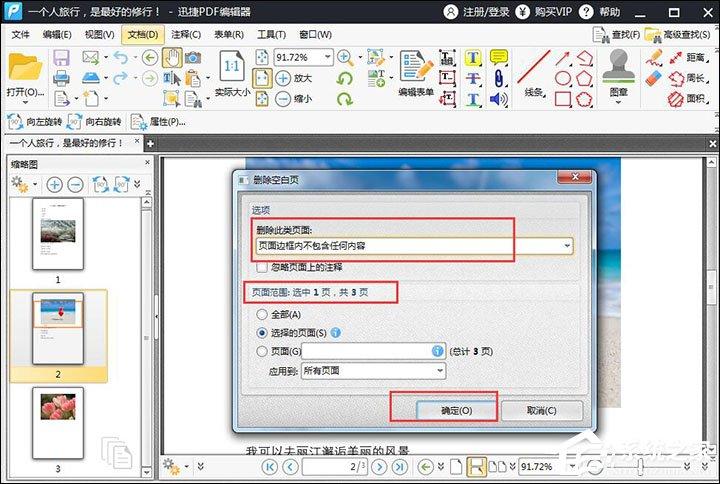Click the snapshot camera icon
Screen dimensions: 720x484
pyautogui.click(x=193, y=58)
